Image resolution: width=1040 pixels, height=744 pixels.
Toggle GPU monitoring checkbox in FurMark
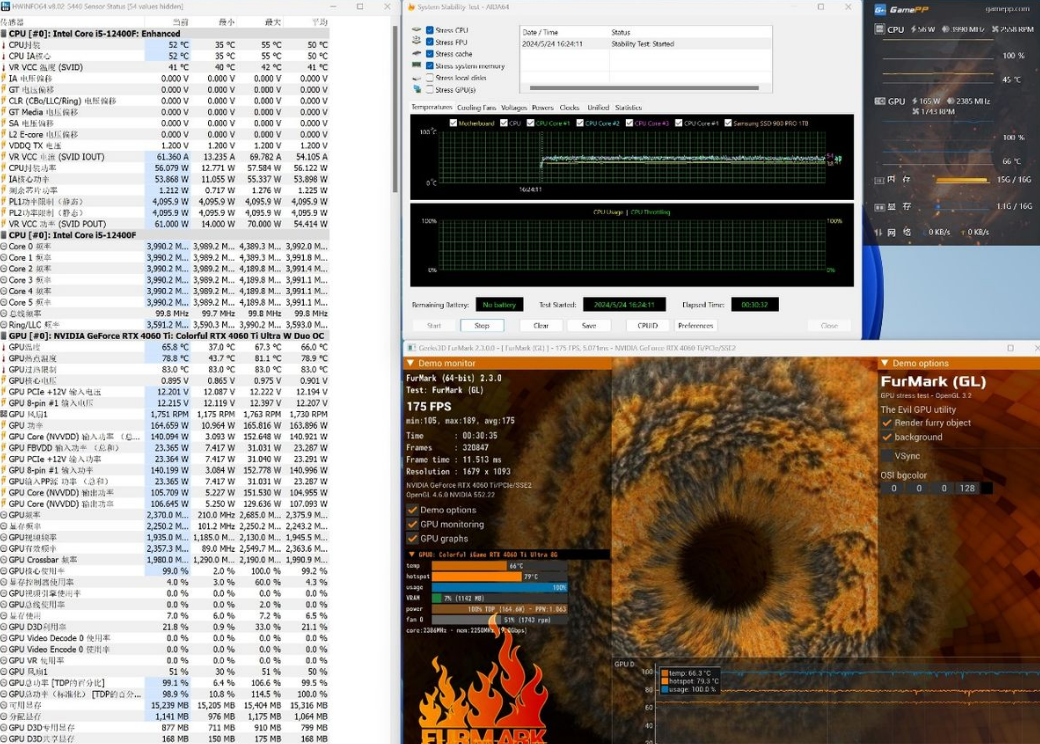(x=413, y=525)
